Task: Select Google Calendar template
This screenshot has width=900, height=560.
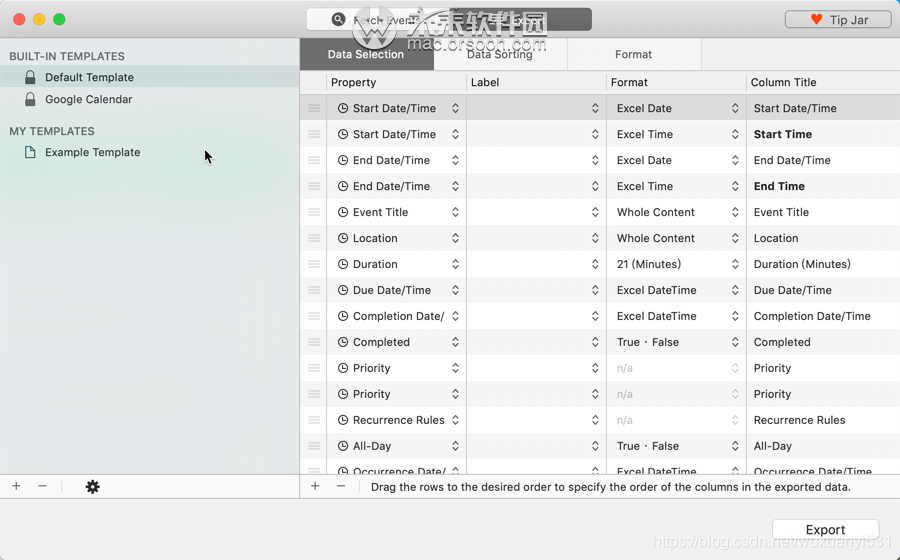Action: click(x=149, y=99)
